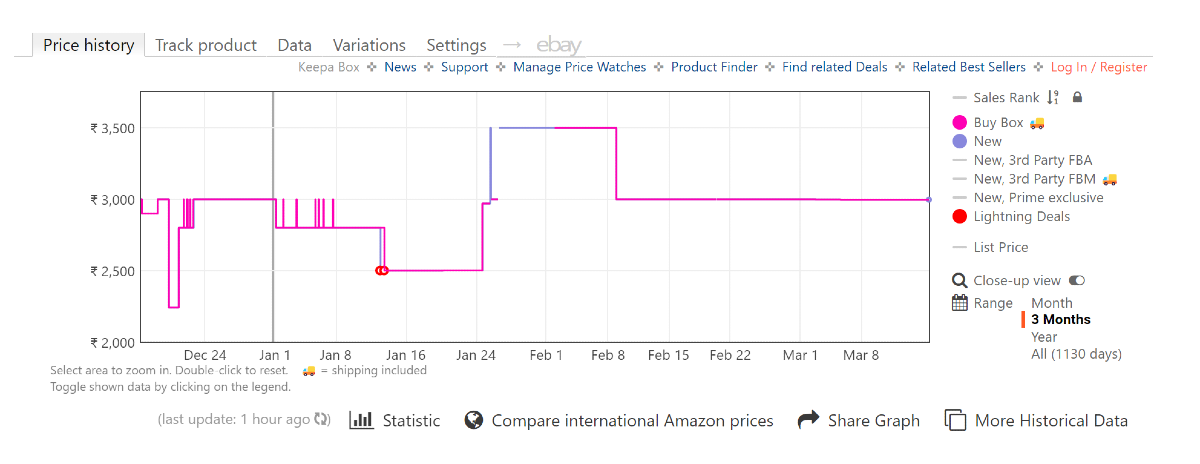Click the Statistic bar chart icon
Viewport: 1200px width, 464px height.
361,420
